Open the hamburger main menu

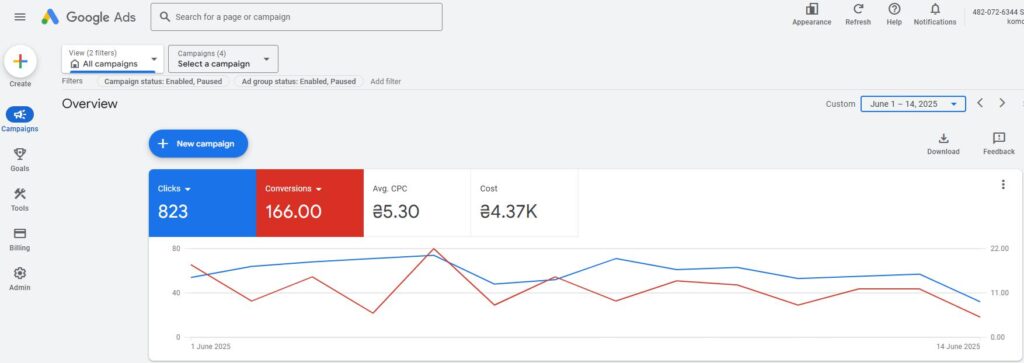tap(20, 17)
